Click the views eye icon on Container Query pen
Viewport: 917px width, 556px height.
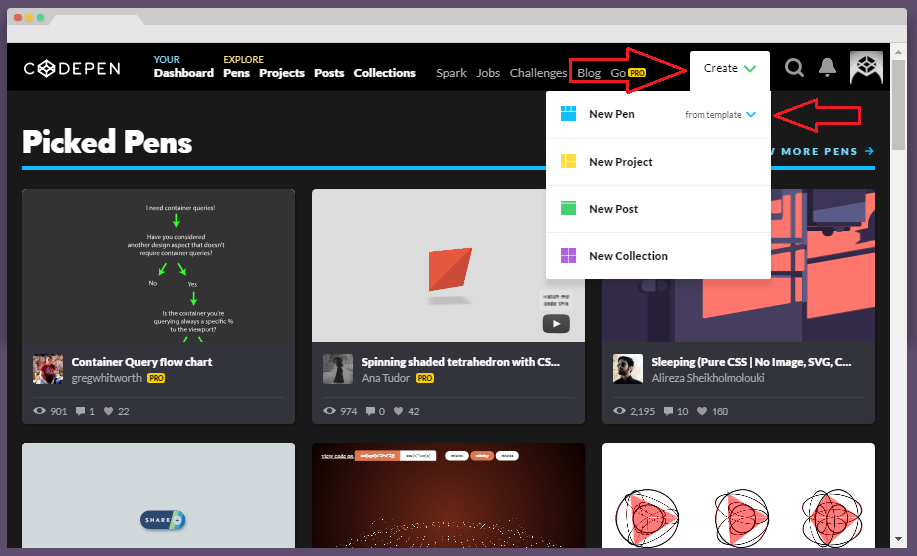pyautogui.click(x=39, y=411)
